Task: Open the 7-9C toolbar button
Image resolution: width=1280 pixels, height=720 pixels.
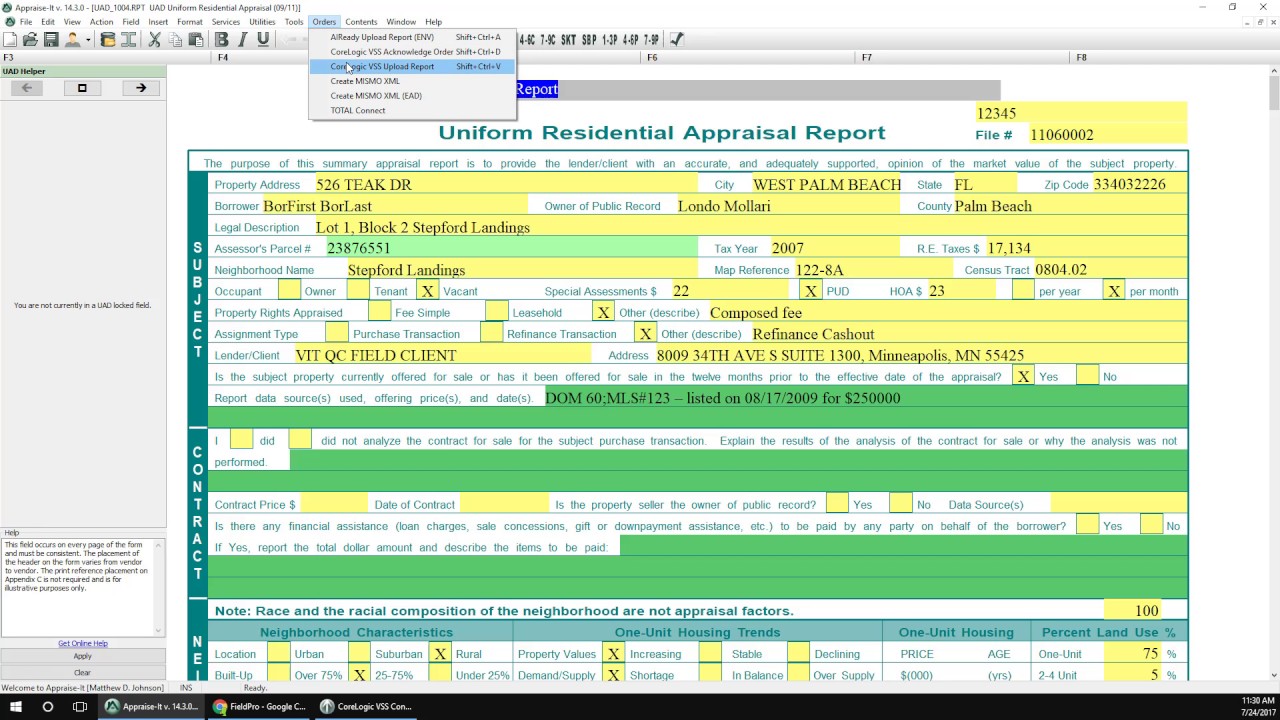Action: (548, 40)
